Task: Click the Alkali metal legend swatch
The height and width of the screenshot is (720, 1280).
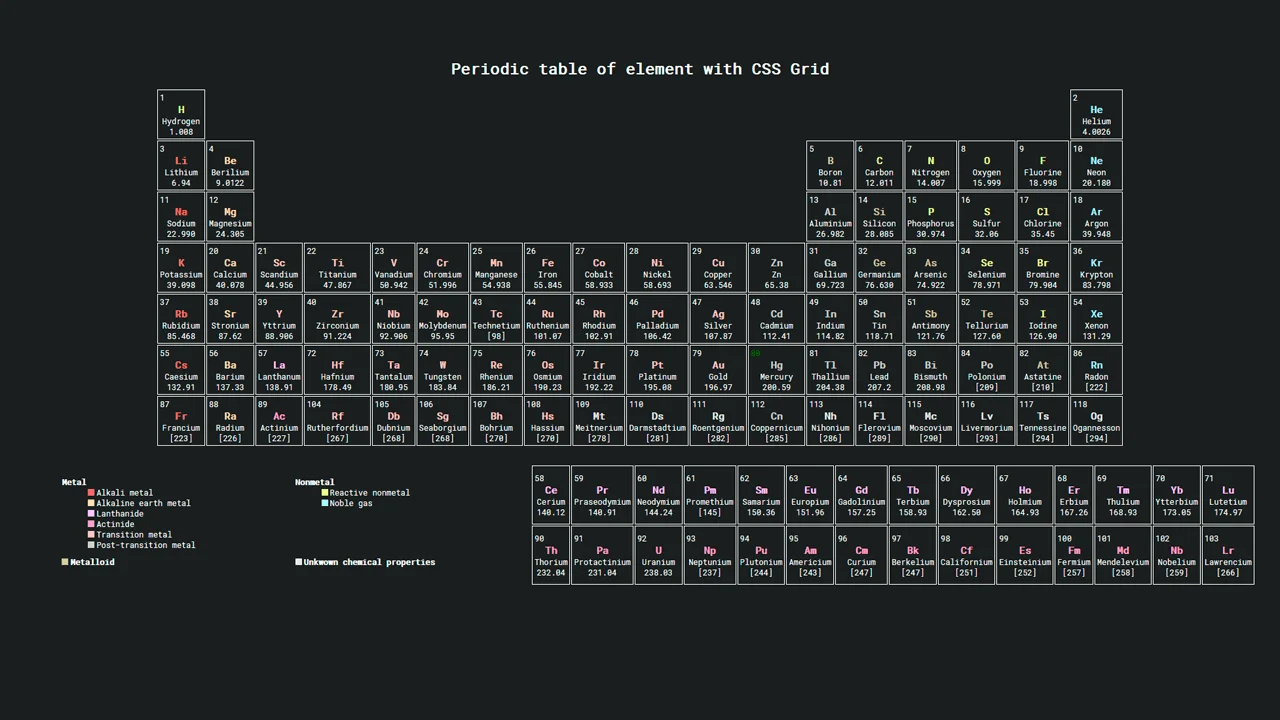Action: (x=92, y=492)
